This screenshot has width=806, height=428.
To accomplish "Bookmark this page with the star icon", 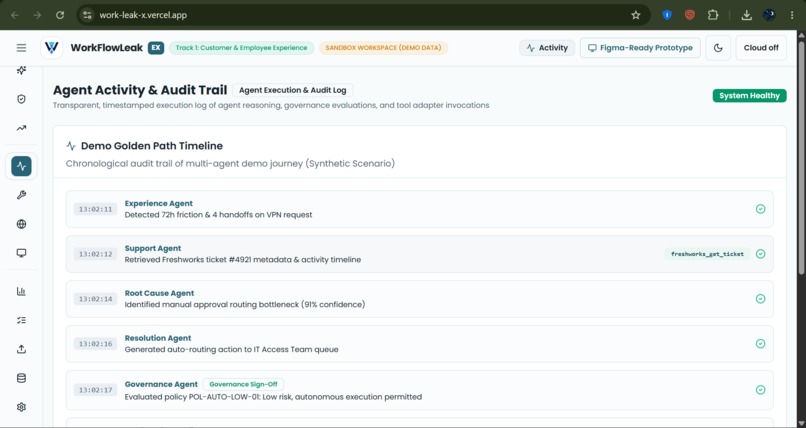I will point(636,15).
